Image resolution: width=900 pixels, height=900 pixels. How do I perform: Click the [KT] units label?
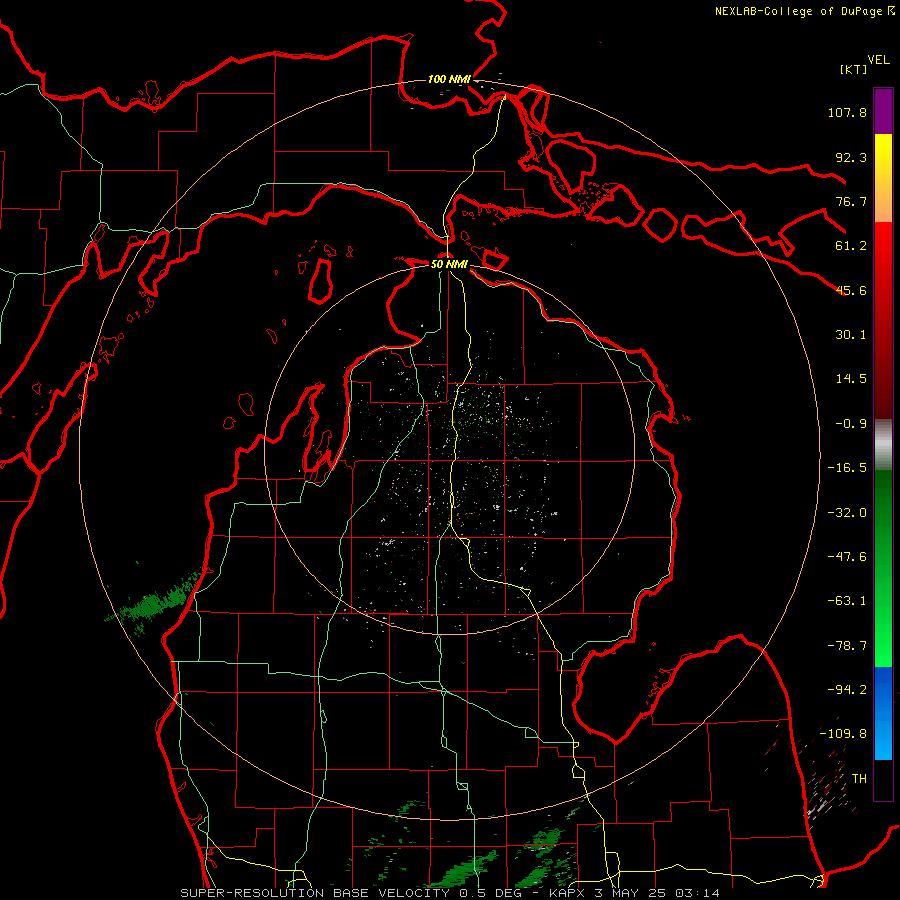(x=853, y=69)
